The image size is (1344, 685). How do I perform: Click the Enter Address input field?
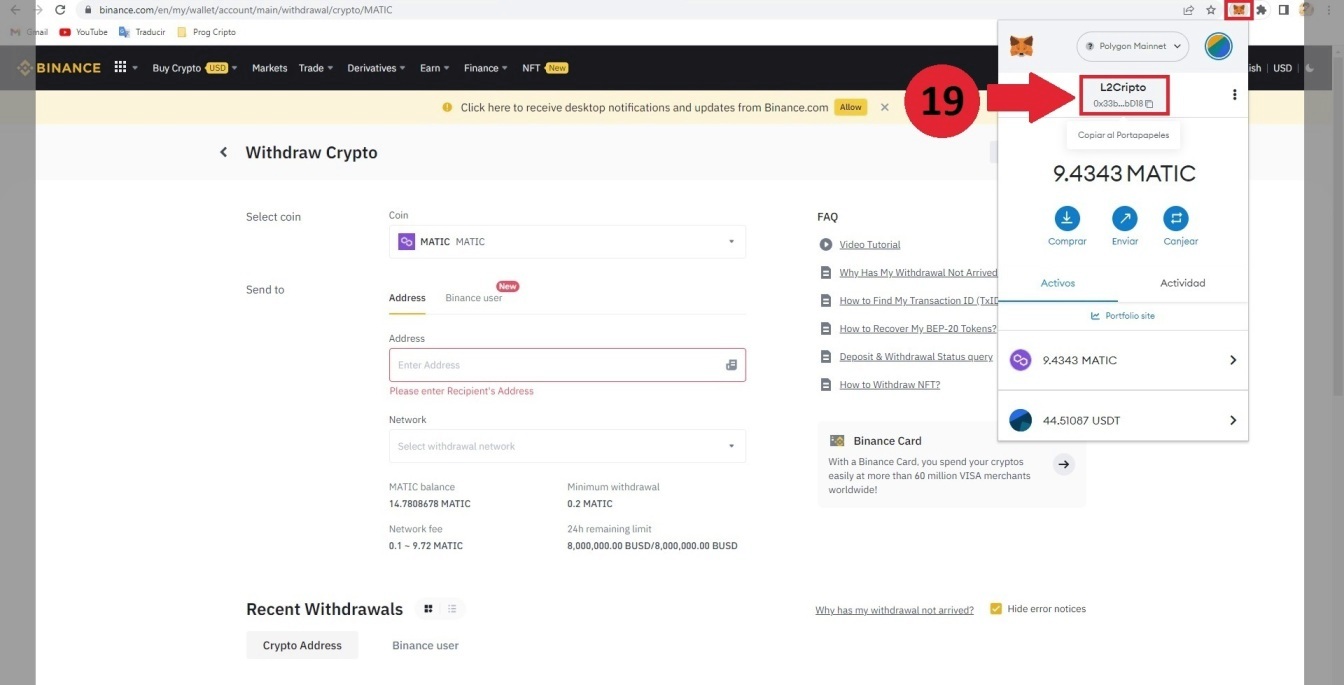[555, 365]
